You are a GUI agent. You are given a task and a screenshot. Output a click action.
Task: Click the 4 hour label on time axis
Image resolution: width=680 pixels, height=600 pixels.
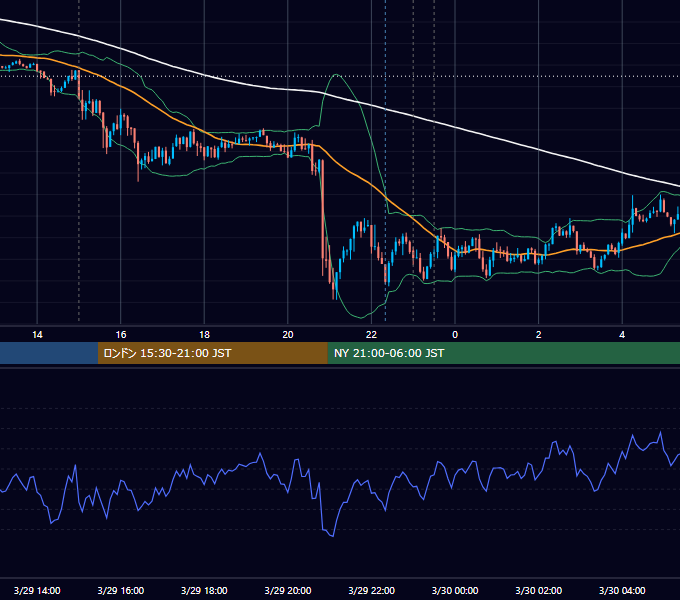(x=622, y=335)
